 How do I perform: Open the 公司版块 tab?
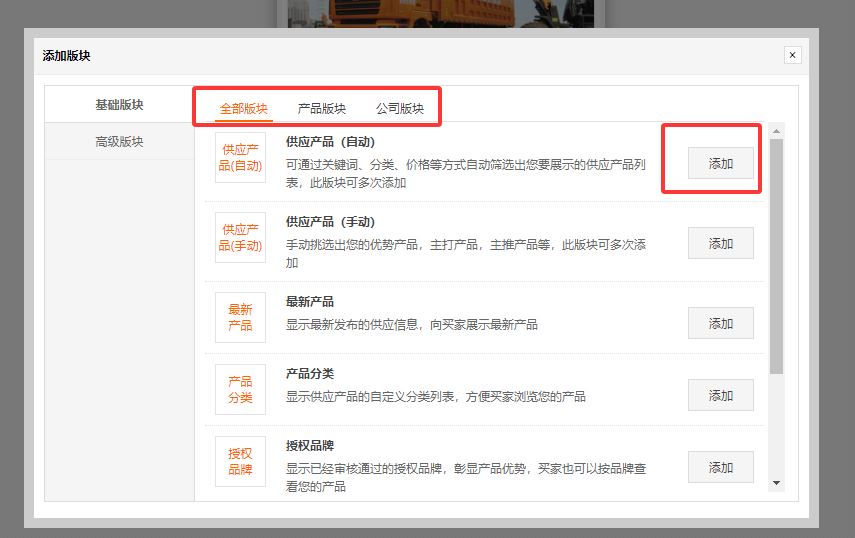(x=400, y=108)
